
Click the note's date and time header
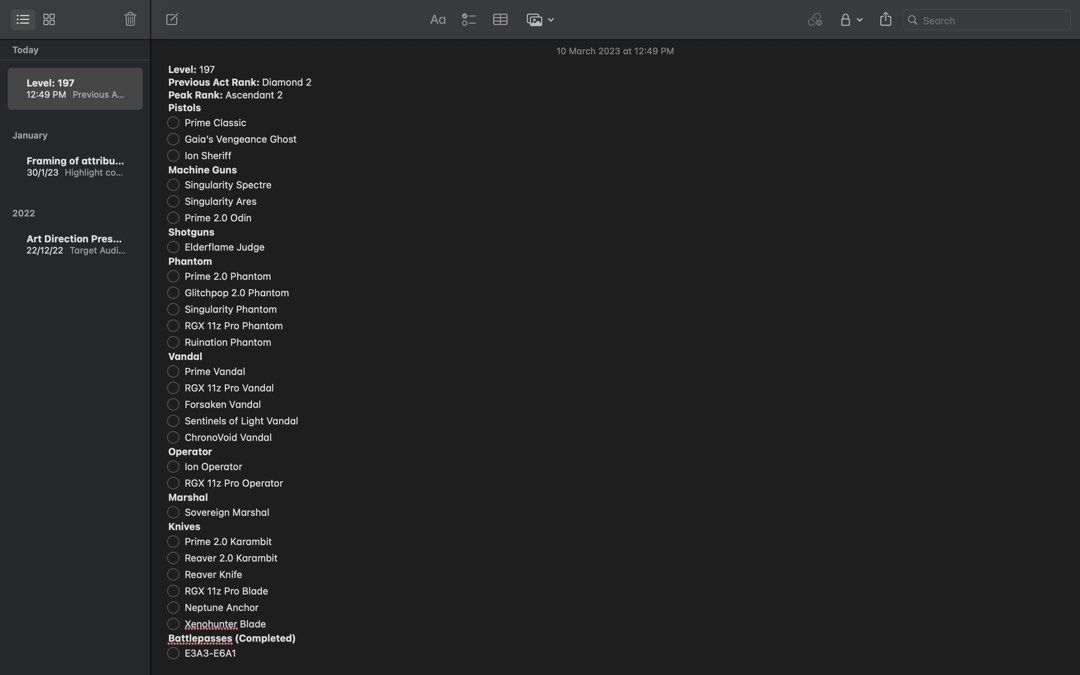coord(615,51)
